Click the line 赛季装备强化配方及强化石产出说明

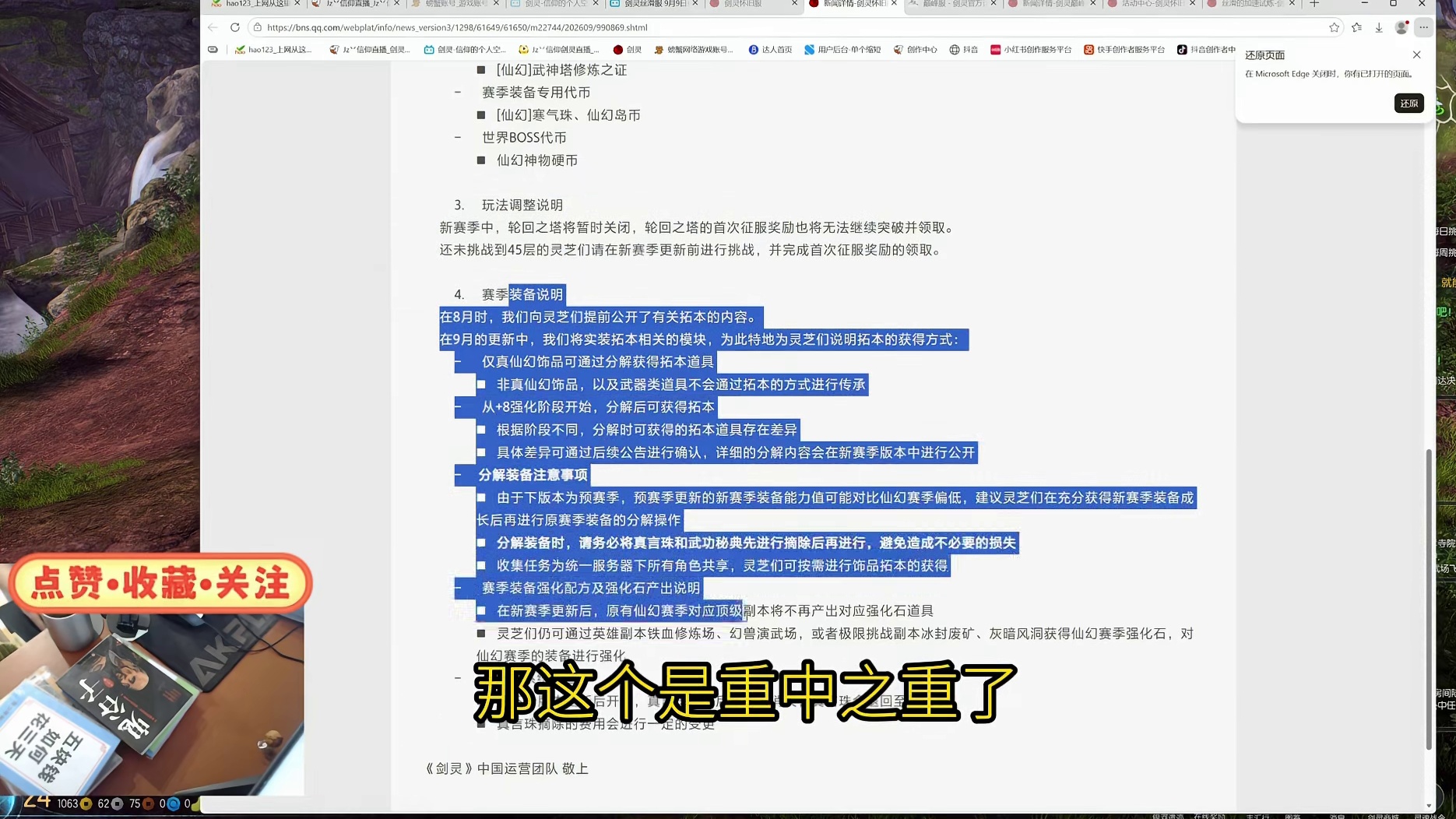point(591,588)
